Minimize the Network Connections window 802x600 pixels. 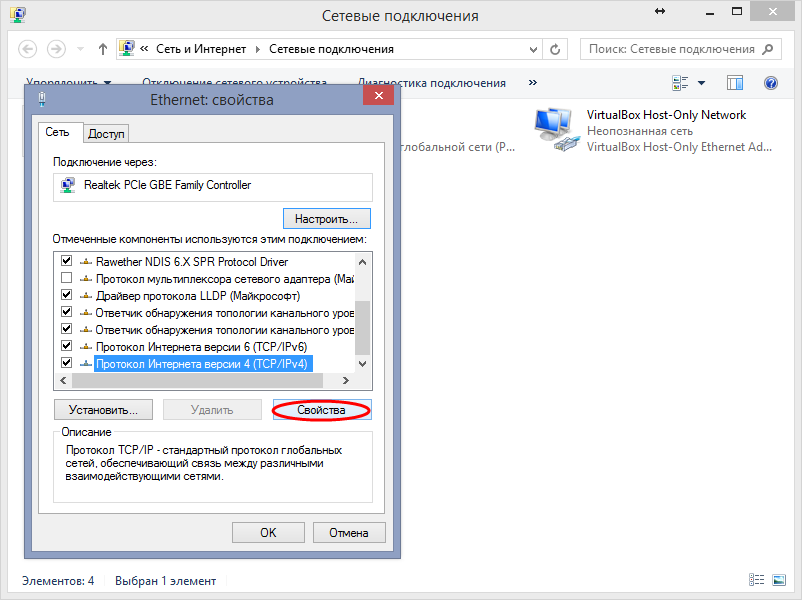coord(709,14)
